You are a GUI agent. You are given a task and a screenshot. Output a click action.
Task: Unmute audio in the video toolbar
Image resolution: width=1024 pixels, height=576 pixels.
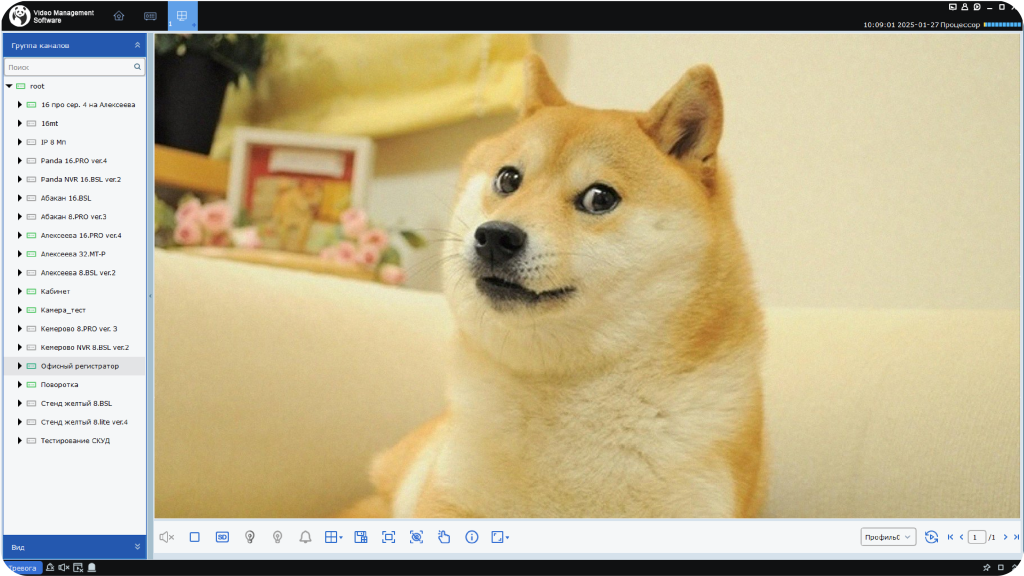(167, 537)
